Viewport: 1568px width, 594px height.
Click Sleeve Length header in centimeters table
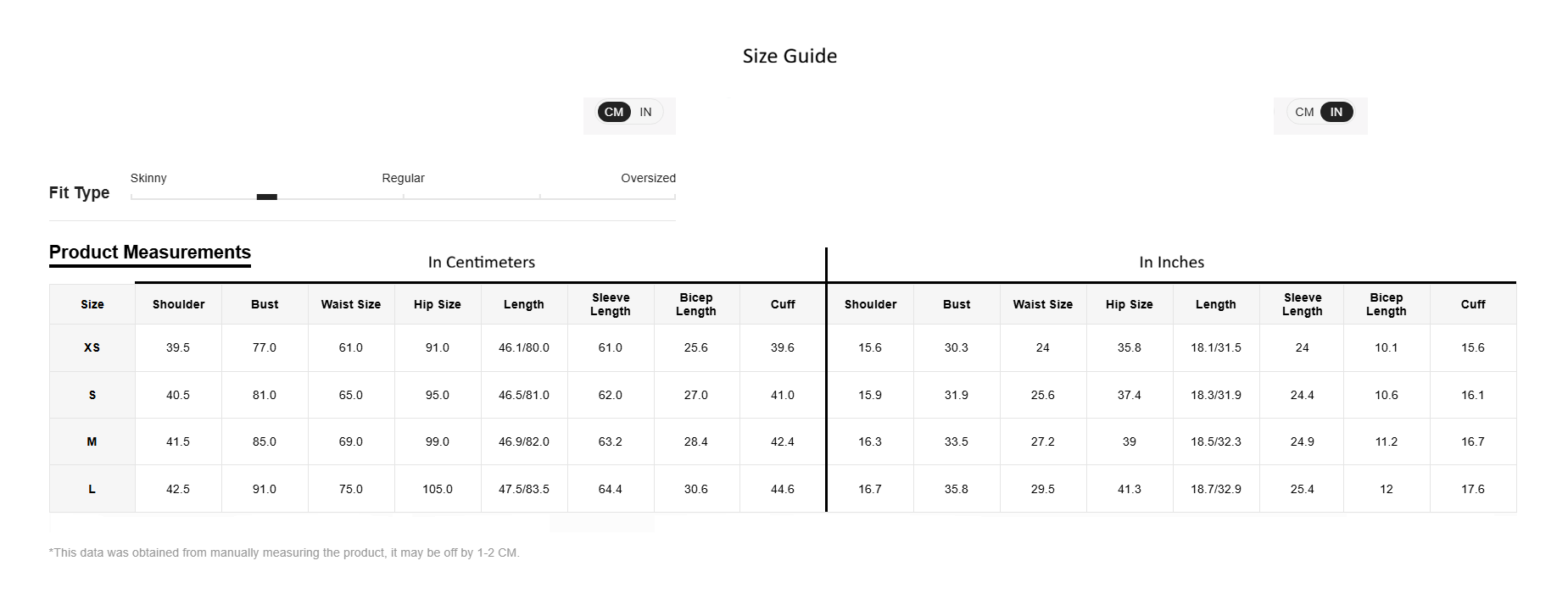click(611, 304)
